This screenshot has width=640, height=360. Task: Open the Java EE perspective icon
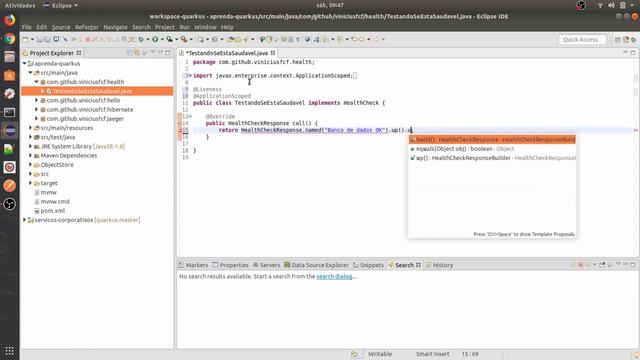coord(626,40)
